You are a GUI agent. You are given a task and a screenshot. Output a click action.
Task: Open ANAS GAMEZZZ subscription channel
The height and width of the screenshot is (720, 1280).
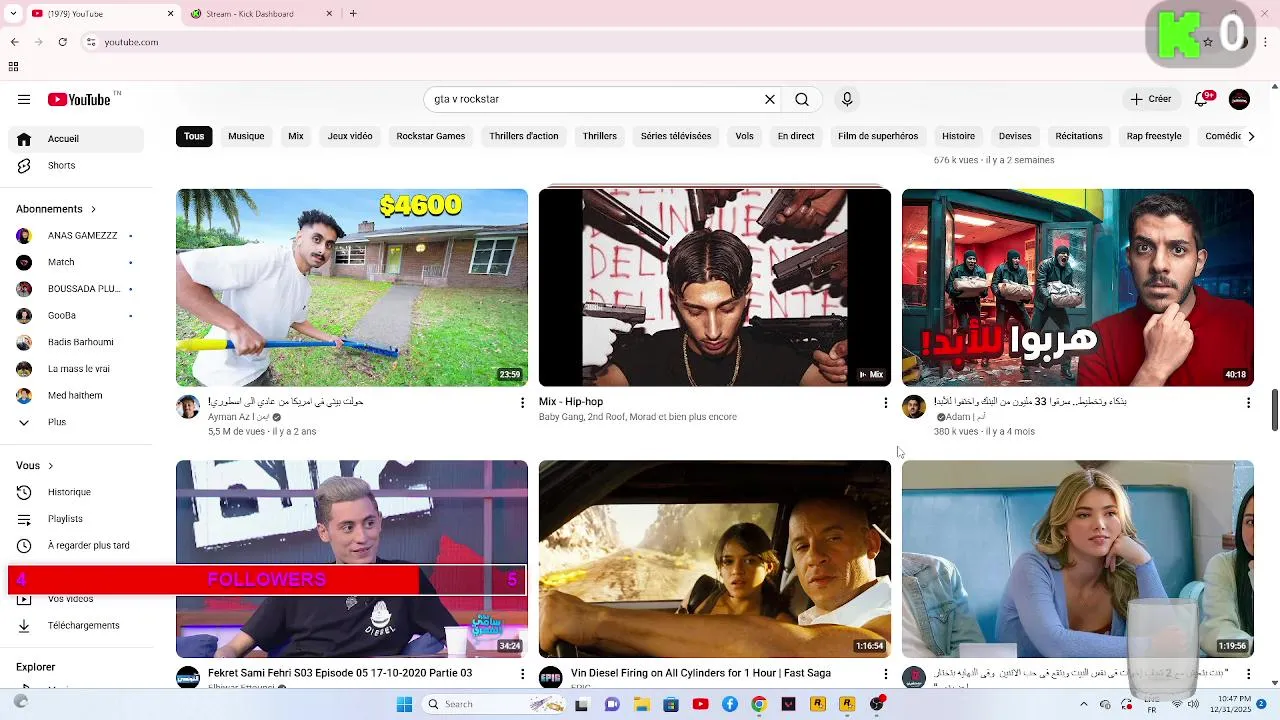click(x=76, y=235)
